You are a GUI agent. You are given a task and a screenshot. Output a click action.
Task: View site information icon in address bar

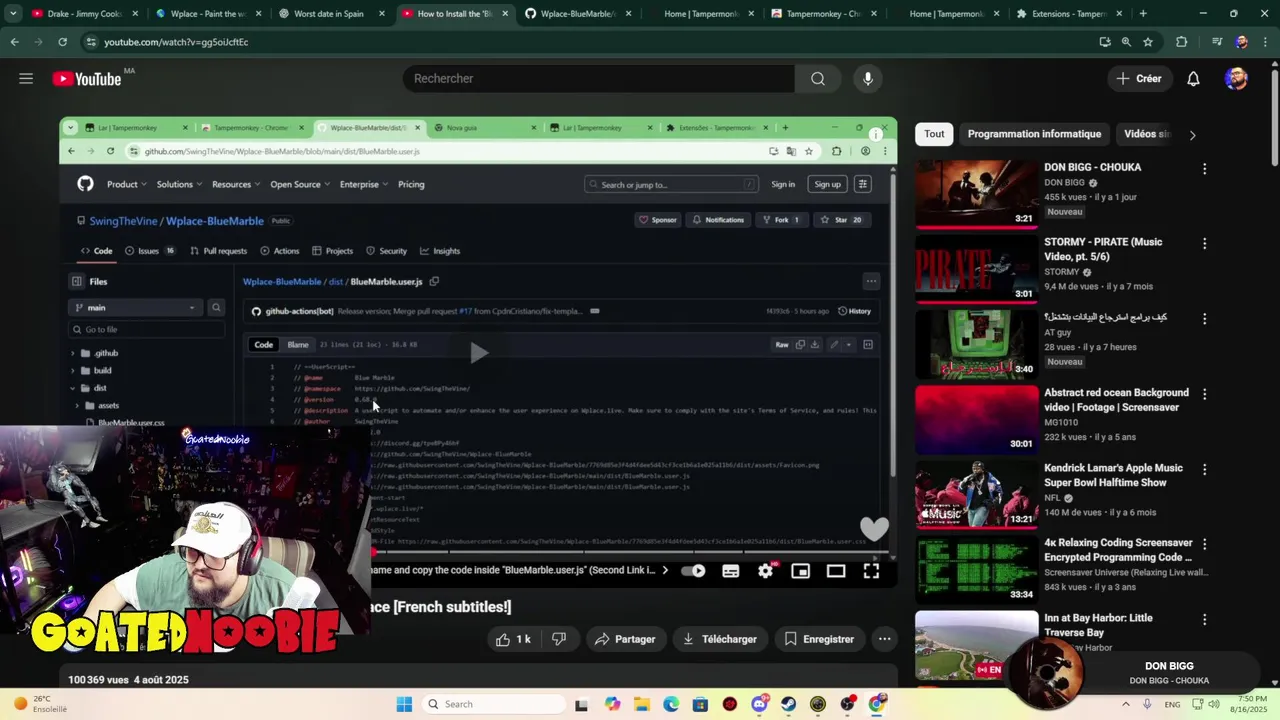(x=91, y=42)
